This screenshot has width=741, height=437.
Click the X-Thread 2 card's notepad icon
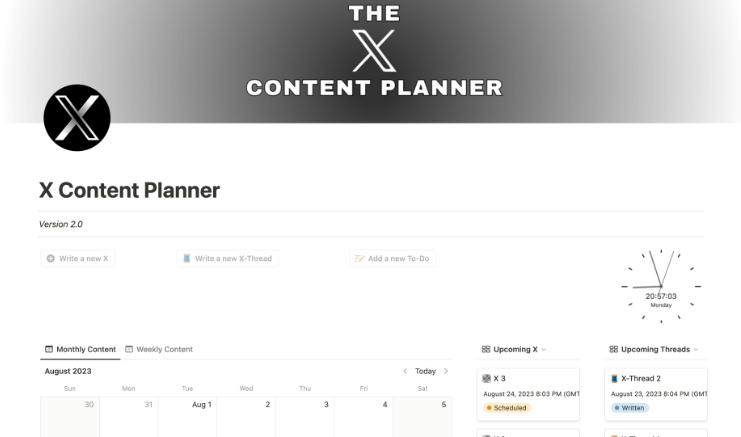[x=615, y=379]
